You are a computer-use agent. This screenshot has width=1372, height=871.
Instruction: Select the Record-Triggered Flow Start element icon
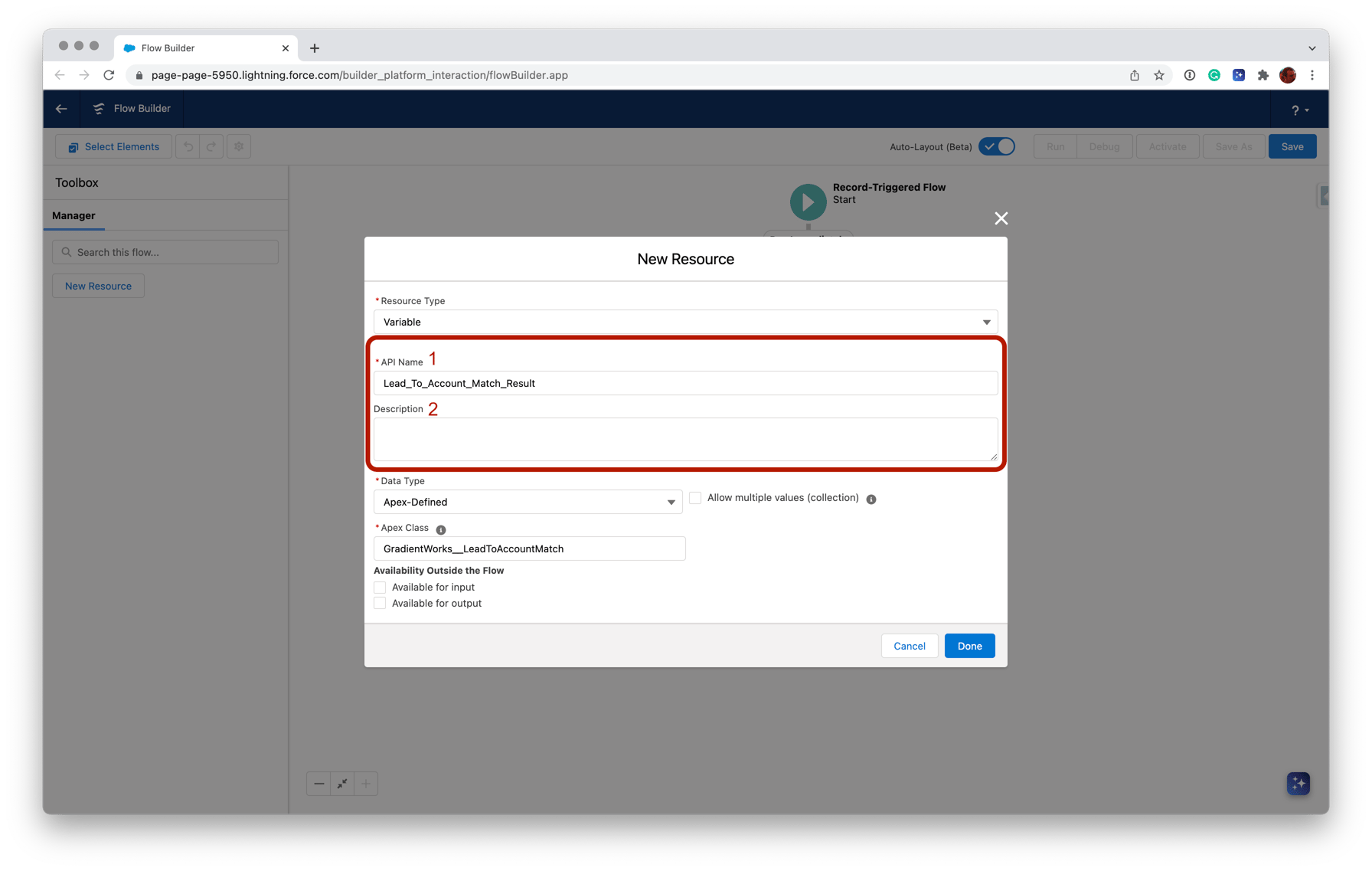tap(807, 201)
